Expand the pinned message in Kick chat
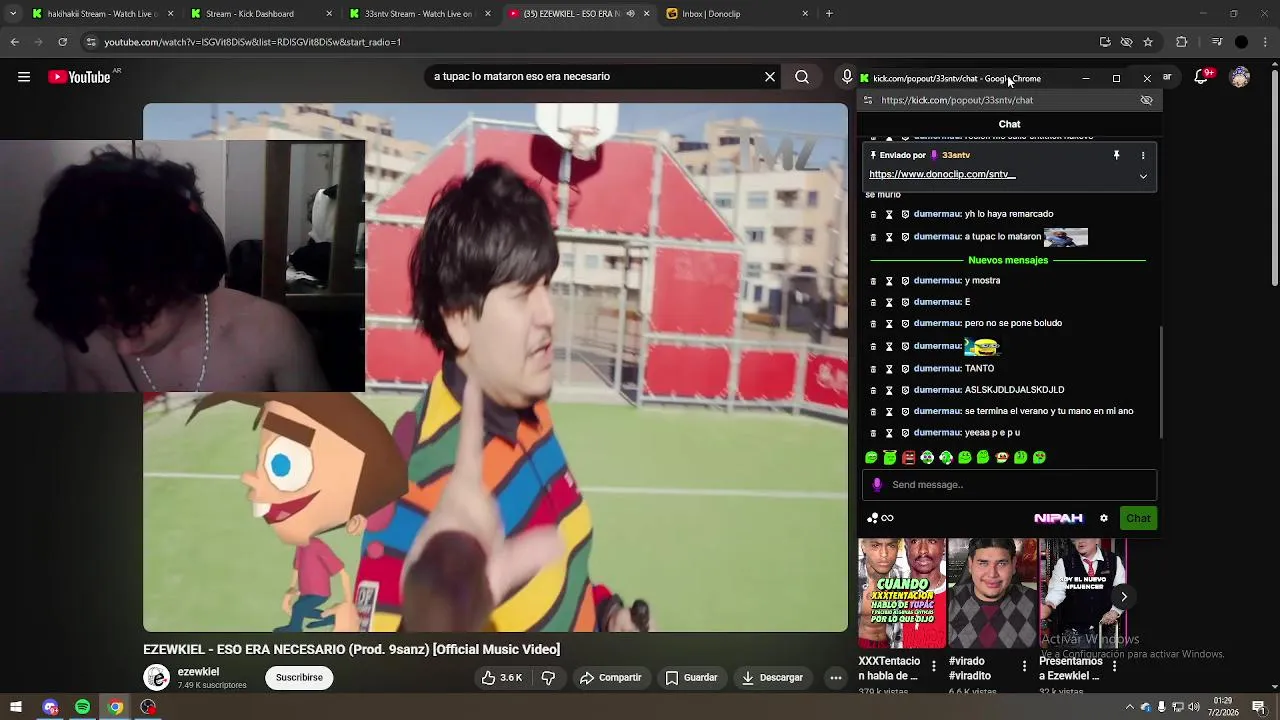Screen dimensions: 1280x720 click(1143, 176)
